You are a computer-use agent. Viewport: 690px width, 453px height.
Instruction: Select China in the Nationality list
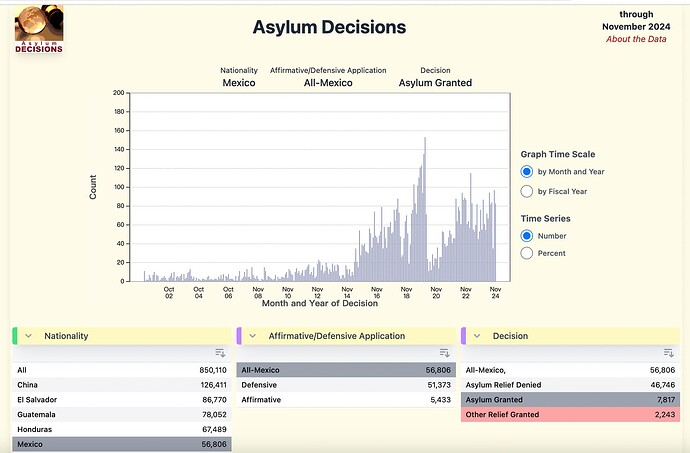pyautogui.click(x=122, y=385)
